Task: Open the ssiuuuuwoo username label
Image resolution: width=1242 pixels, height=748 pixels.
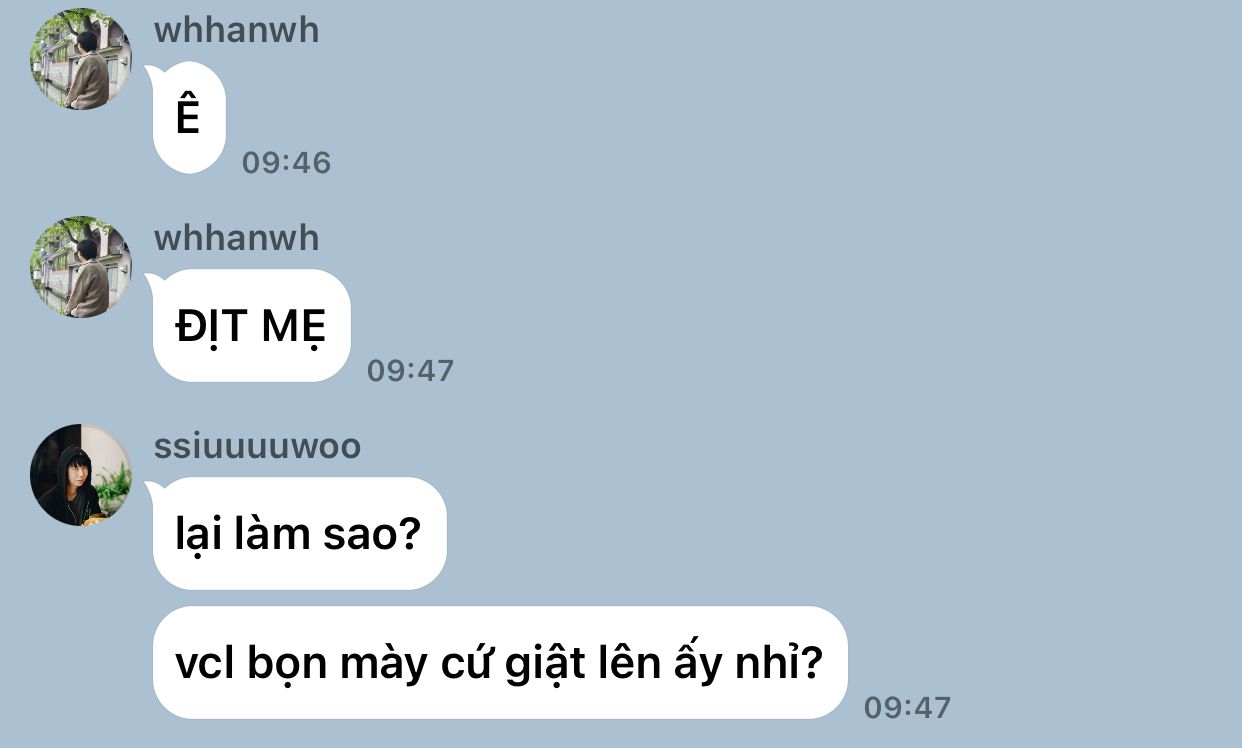Action: [257, 446]
